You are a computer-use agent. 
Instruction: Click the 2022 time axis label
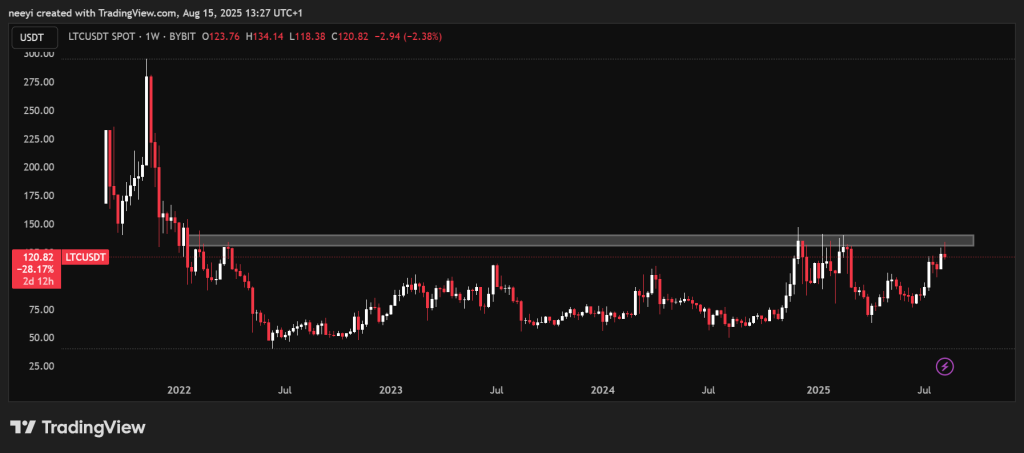[179, 390]
